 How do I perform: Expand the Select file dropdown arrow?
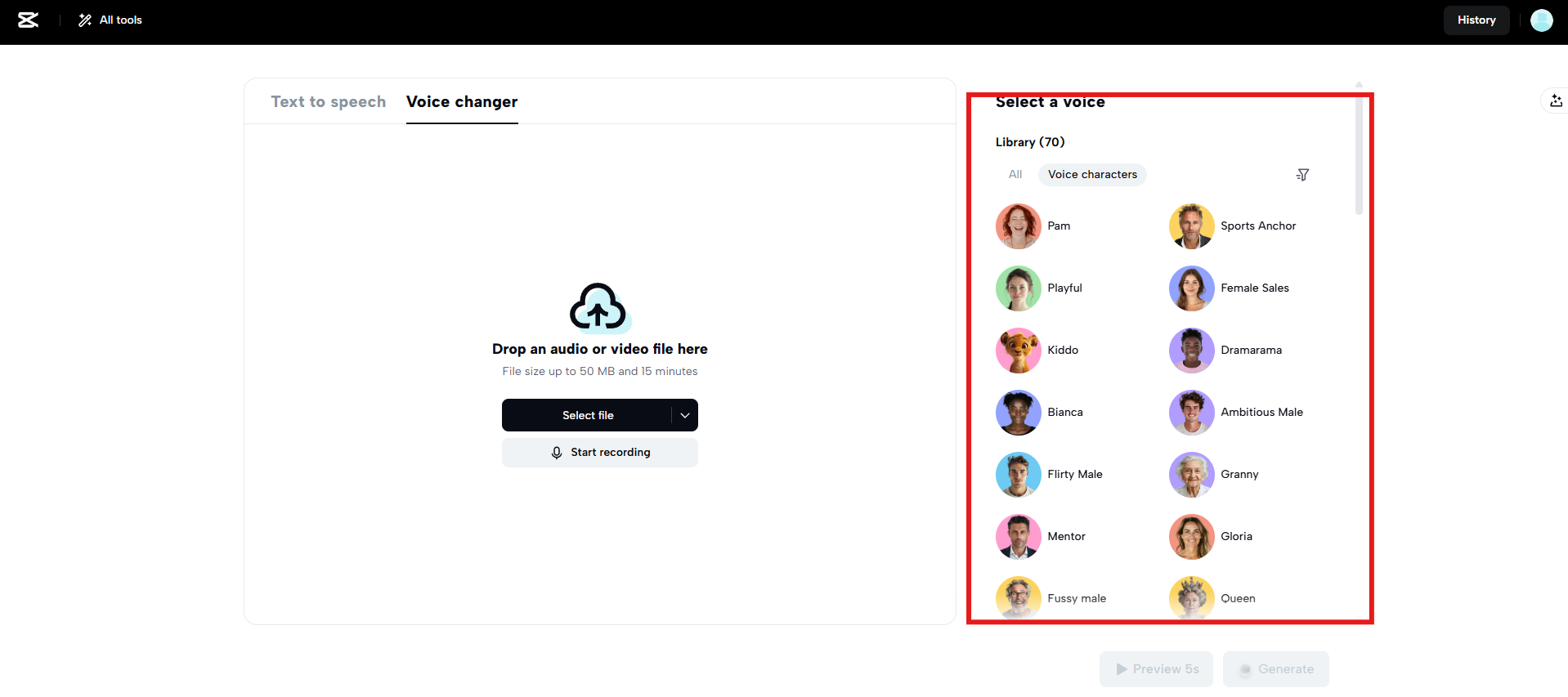[x=685, y=415]
